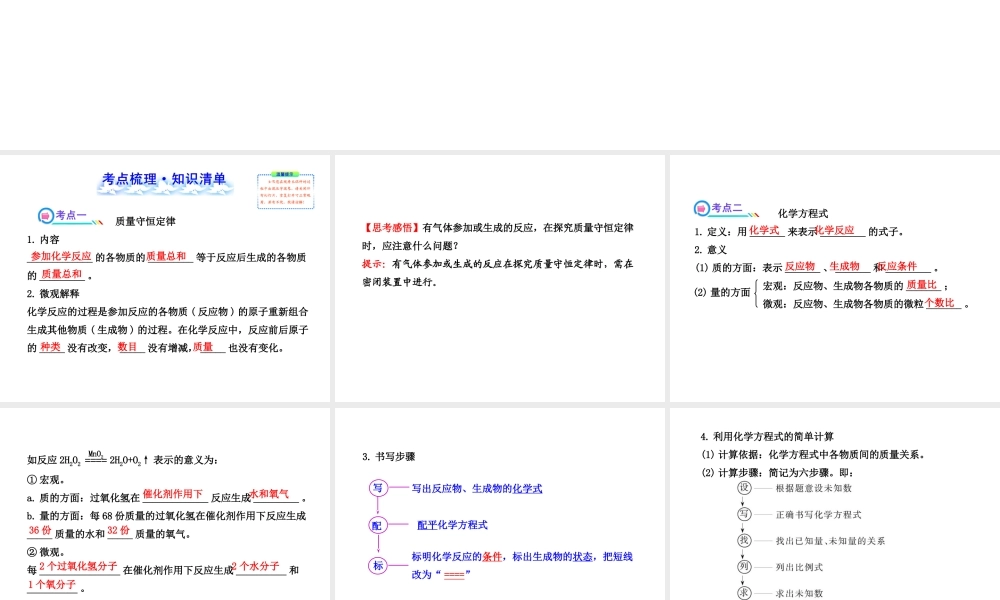This screenshot has height=600, width=1000.
Task: Click the red answer 36份
Action: 40,530
